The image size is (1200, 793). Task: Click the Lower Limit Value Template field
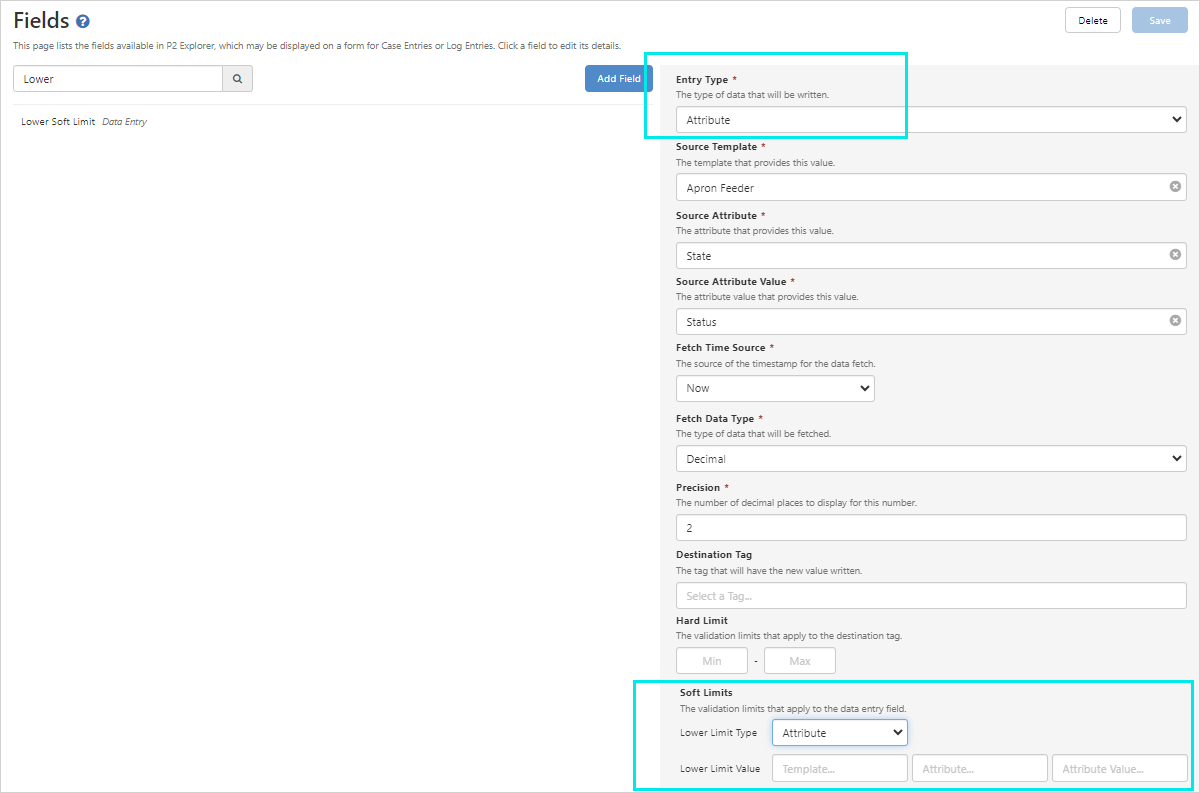[839, 769]
